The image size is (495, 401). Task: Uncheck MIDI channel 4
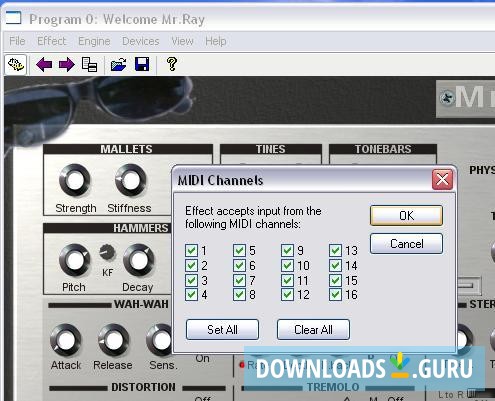(191, 295)
